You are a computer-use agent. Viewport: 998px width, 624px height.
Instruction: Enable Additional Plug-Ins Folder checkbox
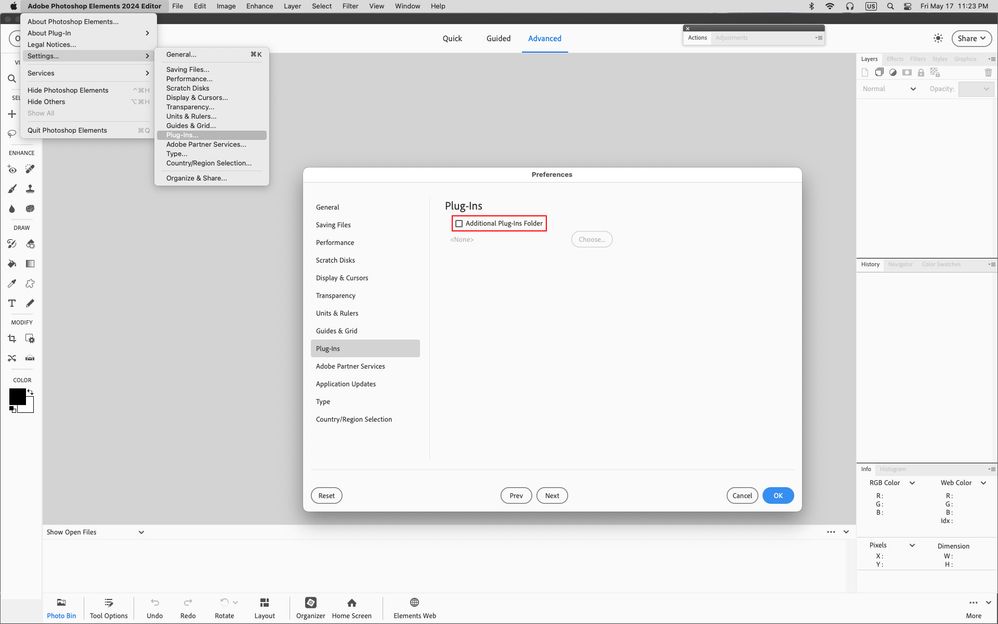tap(459, 223)
